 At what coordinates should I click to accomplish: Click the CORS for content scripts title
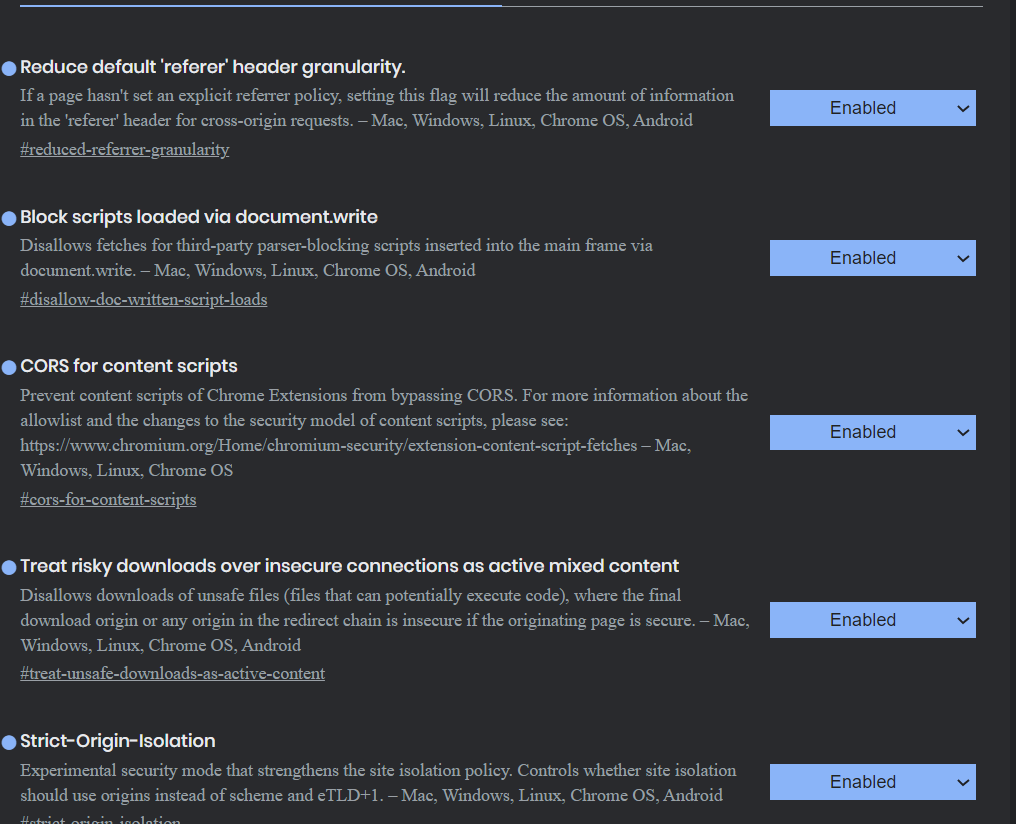128,366
